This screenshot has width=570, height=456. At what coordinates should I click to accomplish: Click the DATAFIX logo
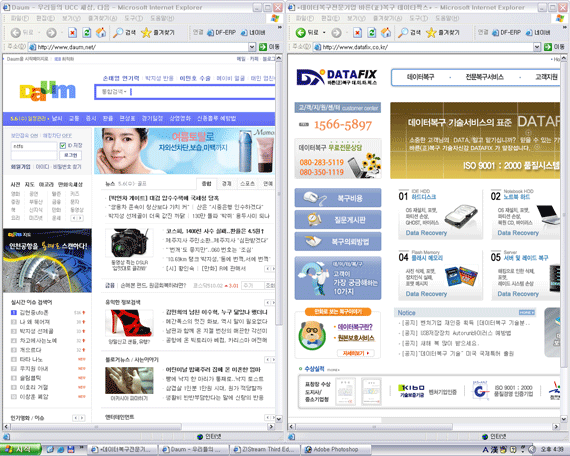point(337,77)
